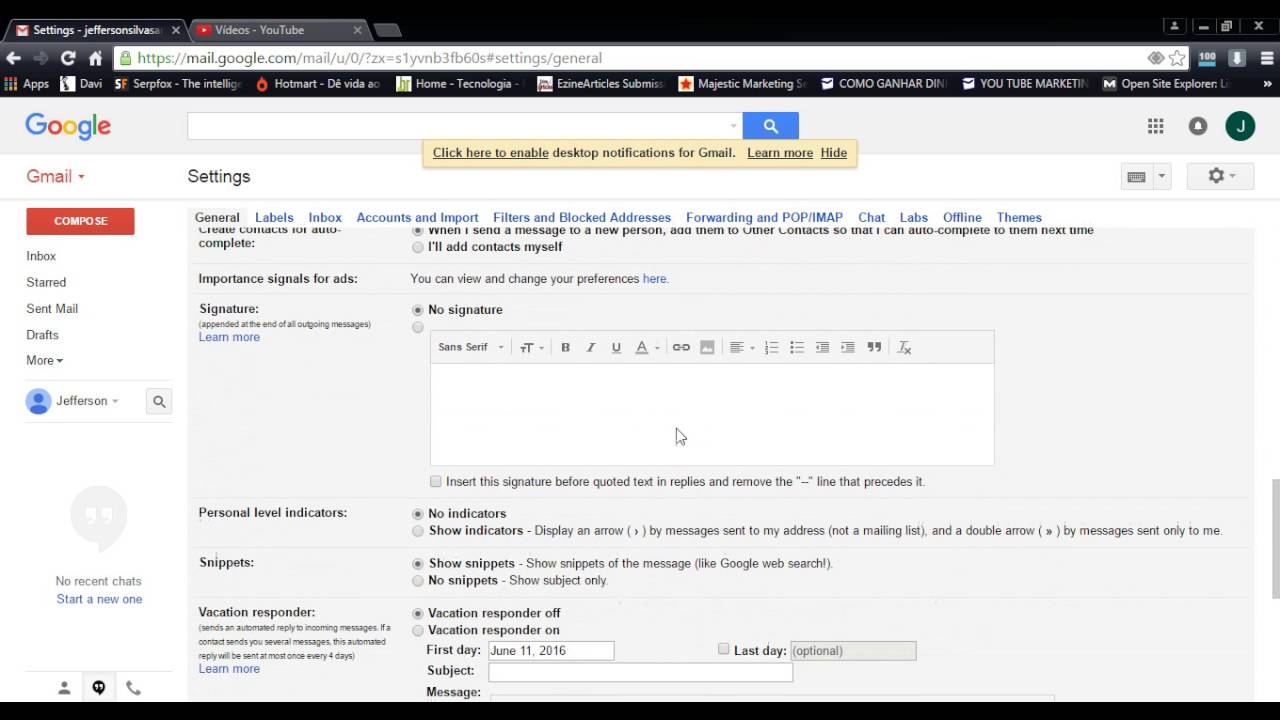Apply quote formatting in signature
This screenshot has width=1280, height=720.
coord(874,347)
